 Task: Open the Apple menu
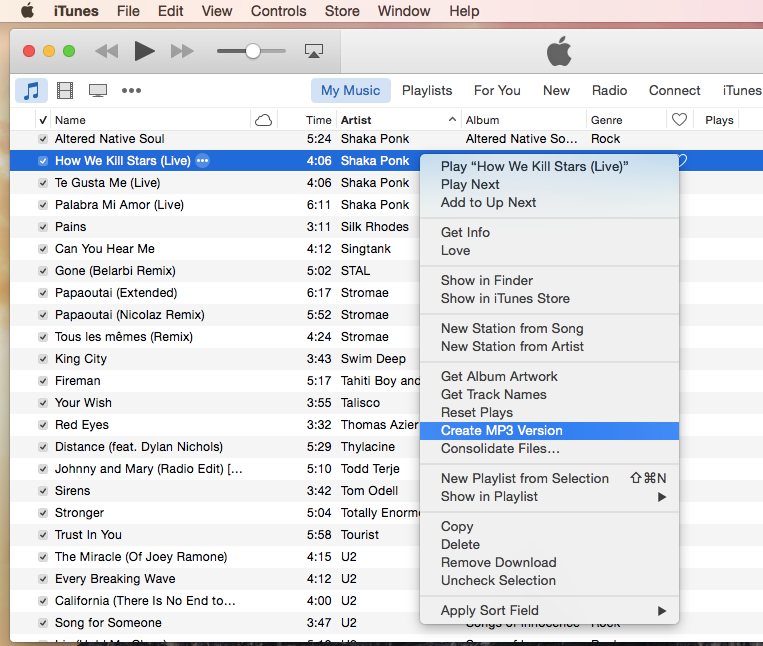(27, 10)
